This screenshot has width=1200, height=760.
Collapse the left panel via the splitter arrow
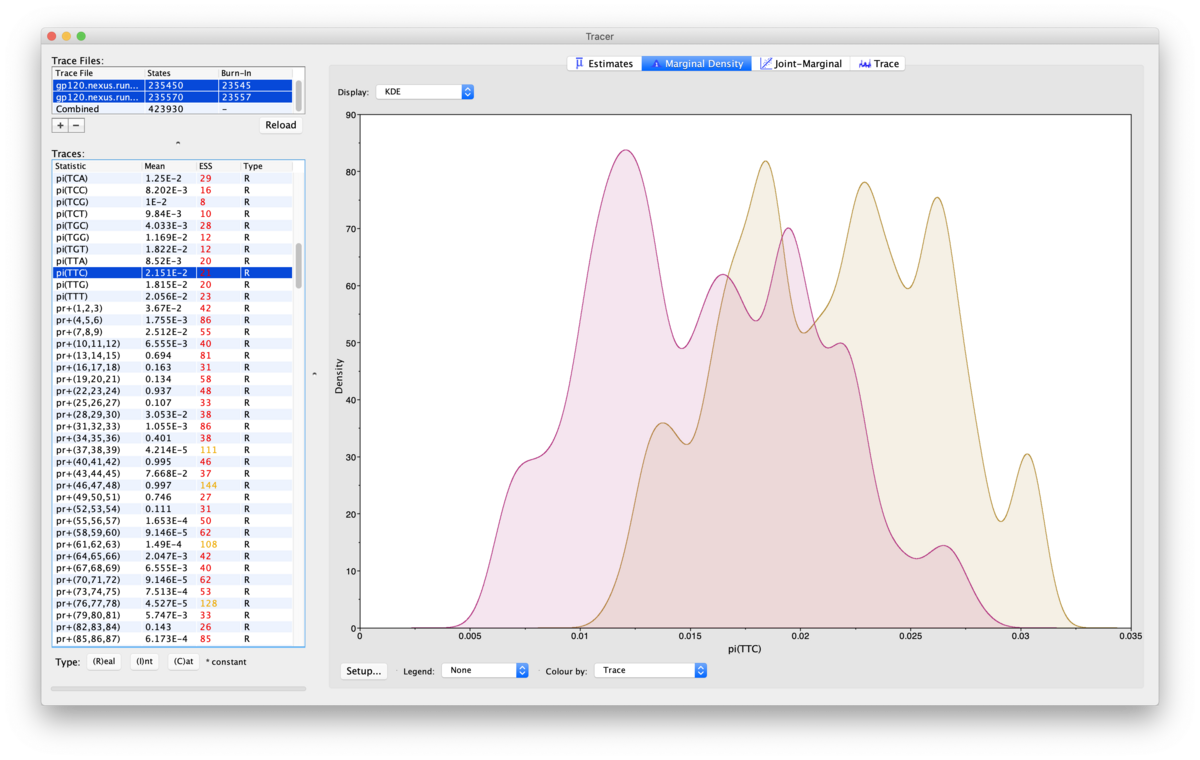tap(315, 373)
